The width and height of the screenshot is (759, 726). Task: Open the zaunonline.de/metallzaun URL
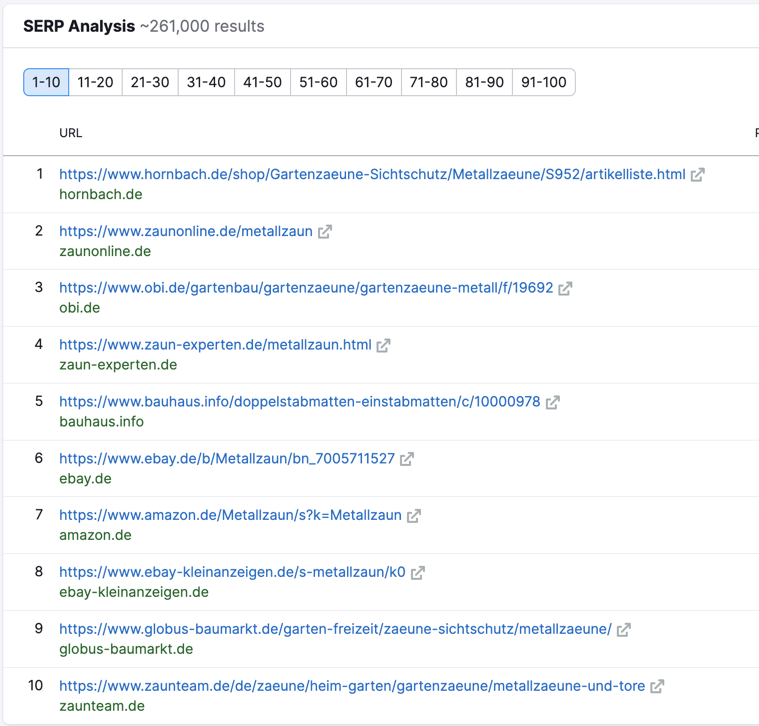pyautogui.click(x=186, y=231)
